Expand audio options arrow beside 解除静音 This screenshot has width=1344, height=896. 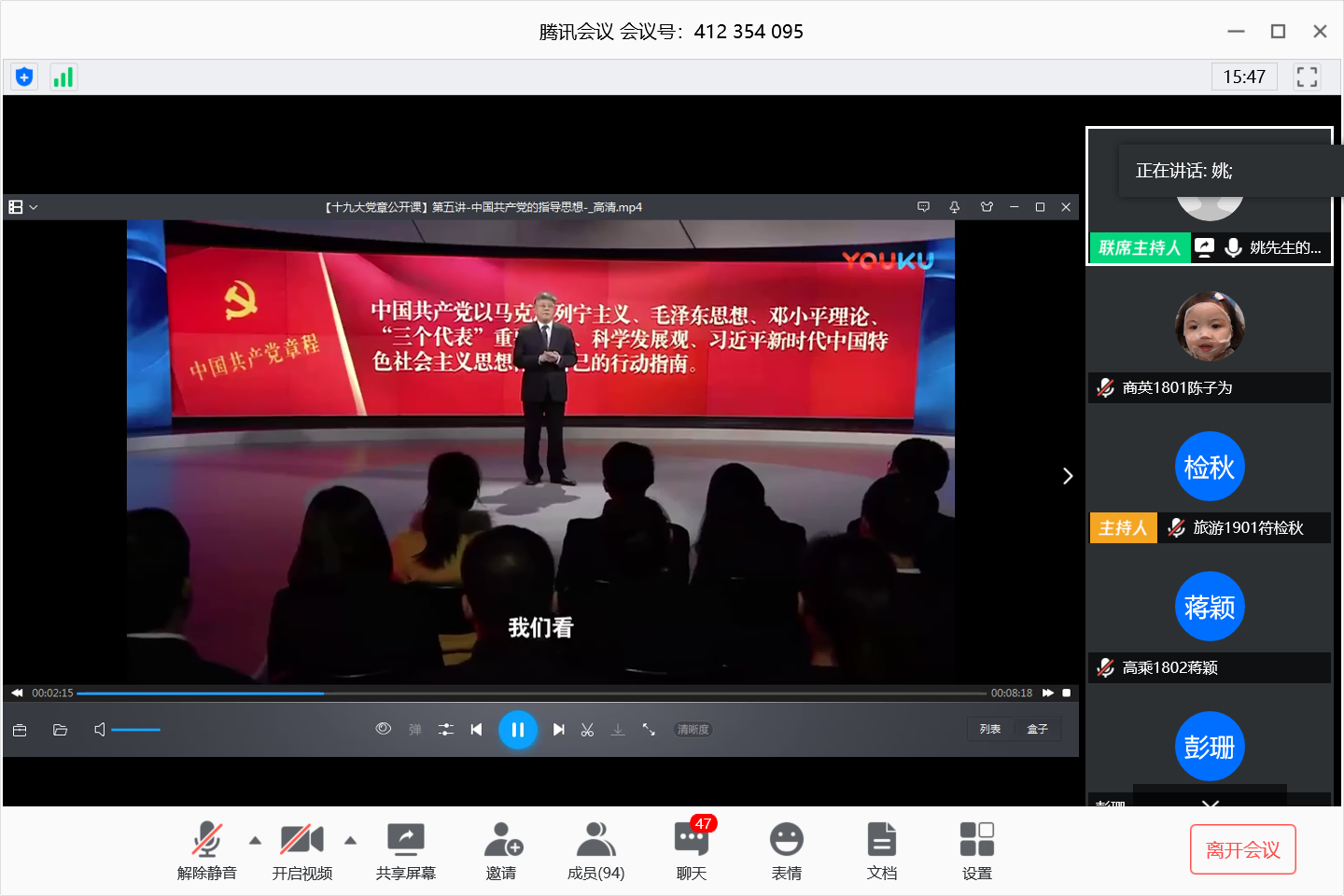tap(256, 840)
